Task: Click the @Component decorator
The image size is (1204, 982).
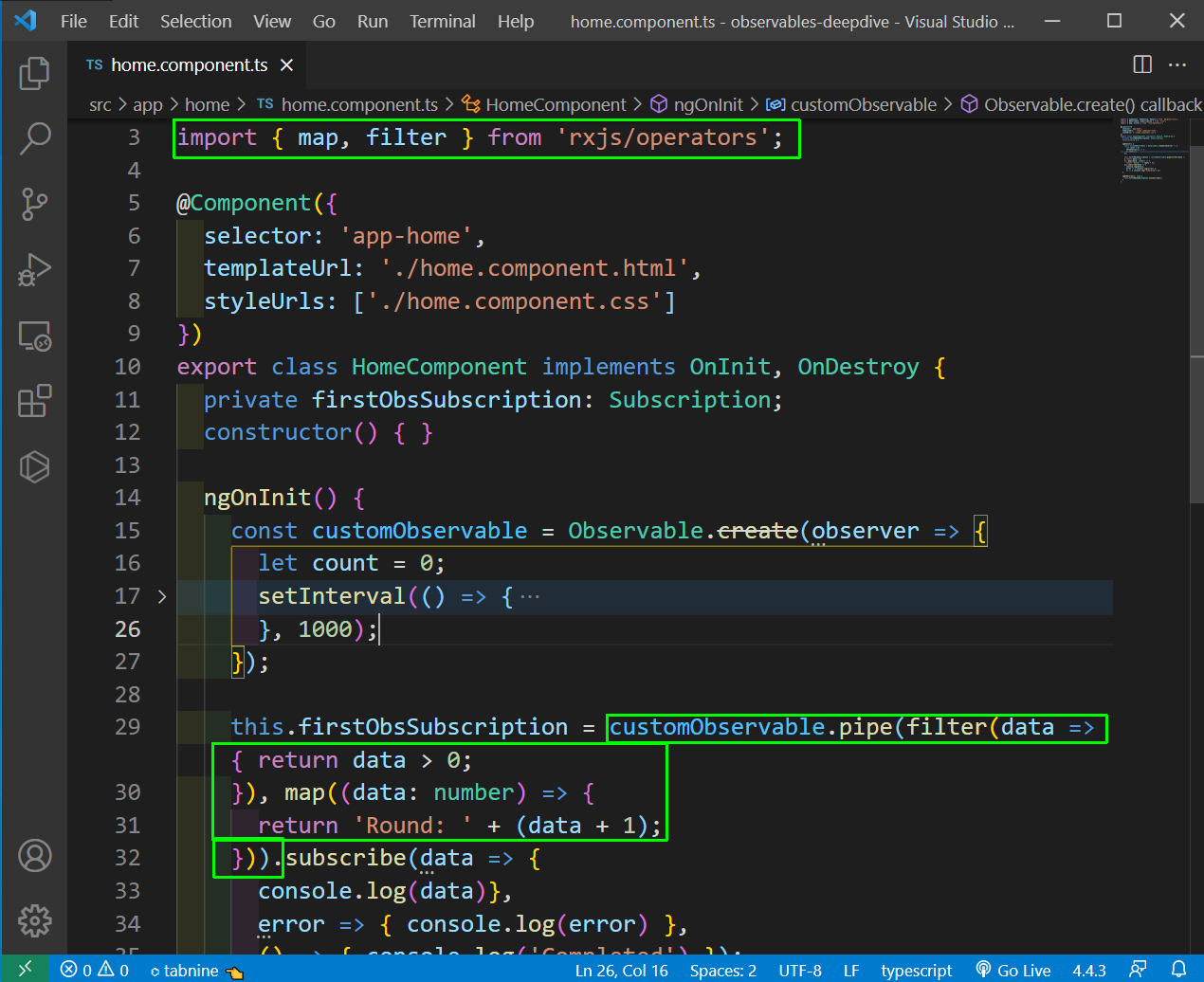Action: 244,203
